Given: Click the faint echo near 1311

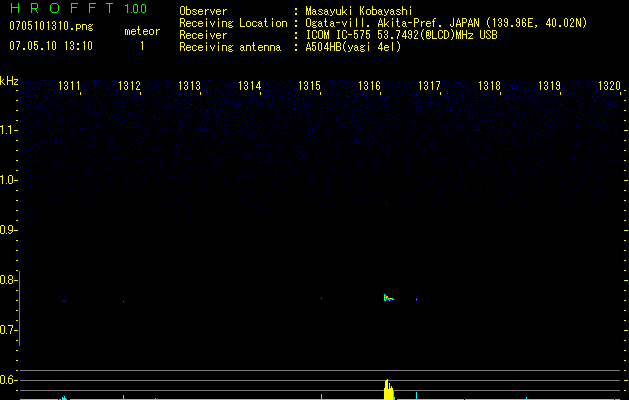Looking at the screenshot, I should click(65, 300).
